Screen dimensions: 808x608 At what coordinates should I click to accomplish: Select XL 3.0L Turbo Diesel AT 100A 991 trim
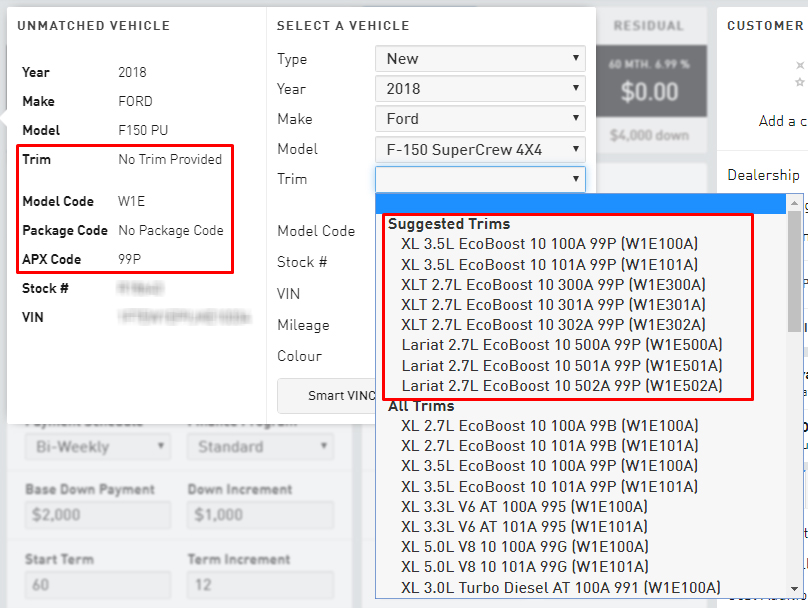561,587
